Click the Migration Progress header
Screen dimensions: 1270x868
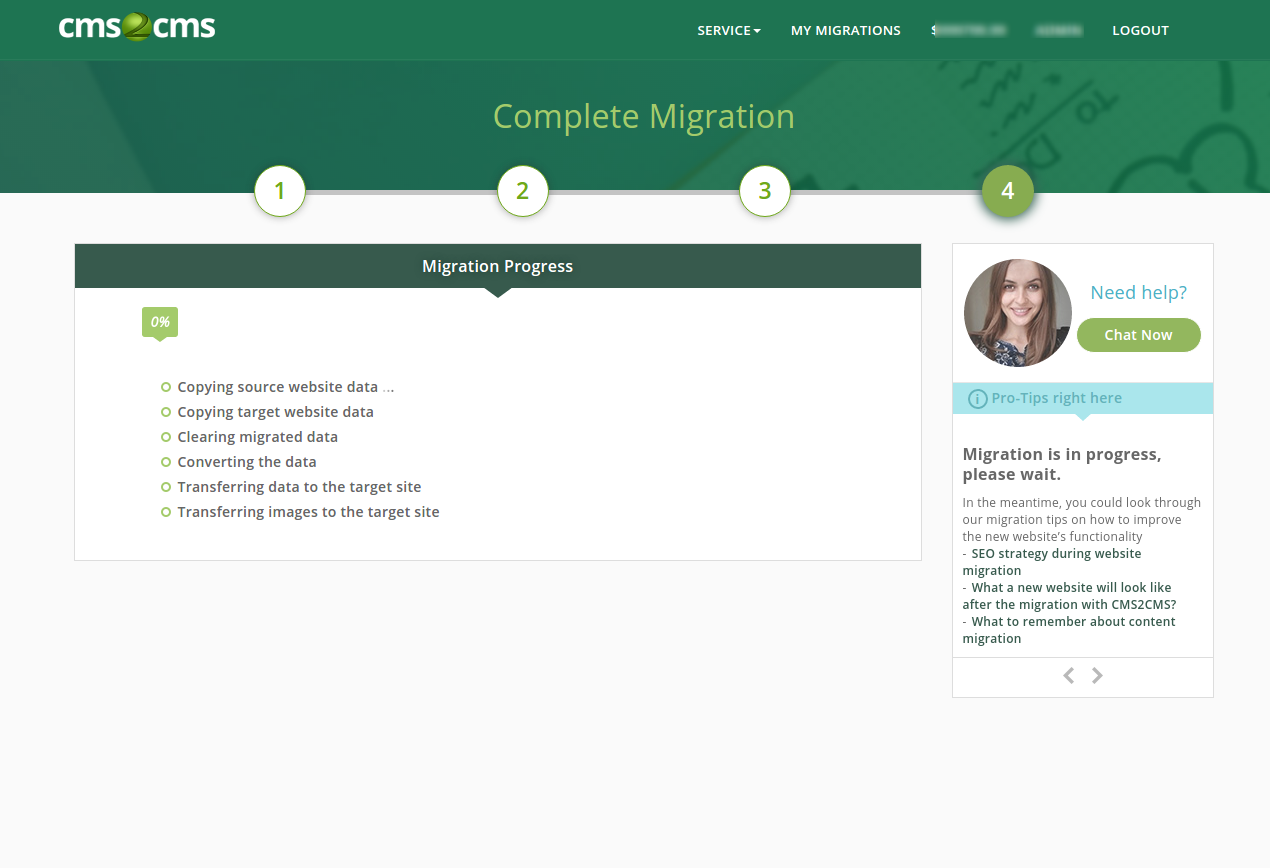tap(498, 266)
